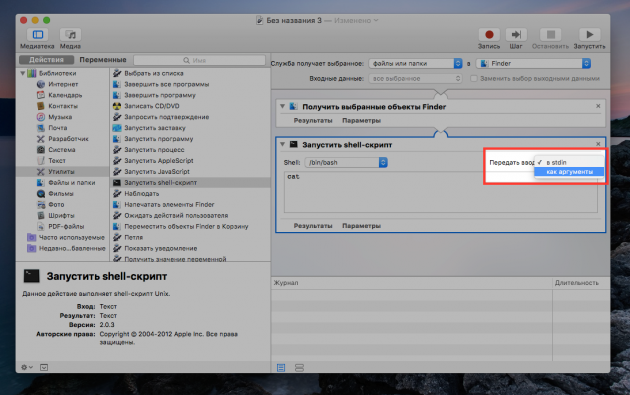Open Результаты of the Finder objects action
The height and width of the screenshot is (395, 630).
313,121
